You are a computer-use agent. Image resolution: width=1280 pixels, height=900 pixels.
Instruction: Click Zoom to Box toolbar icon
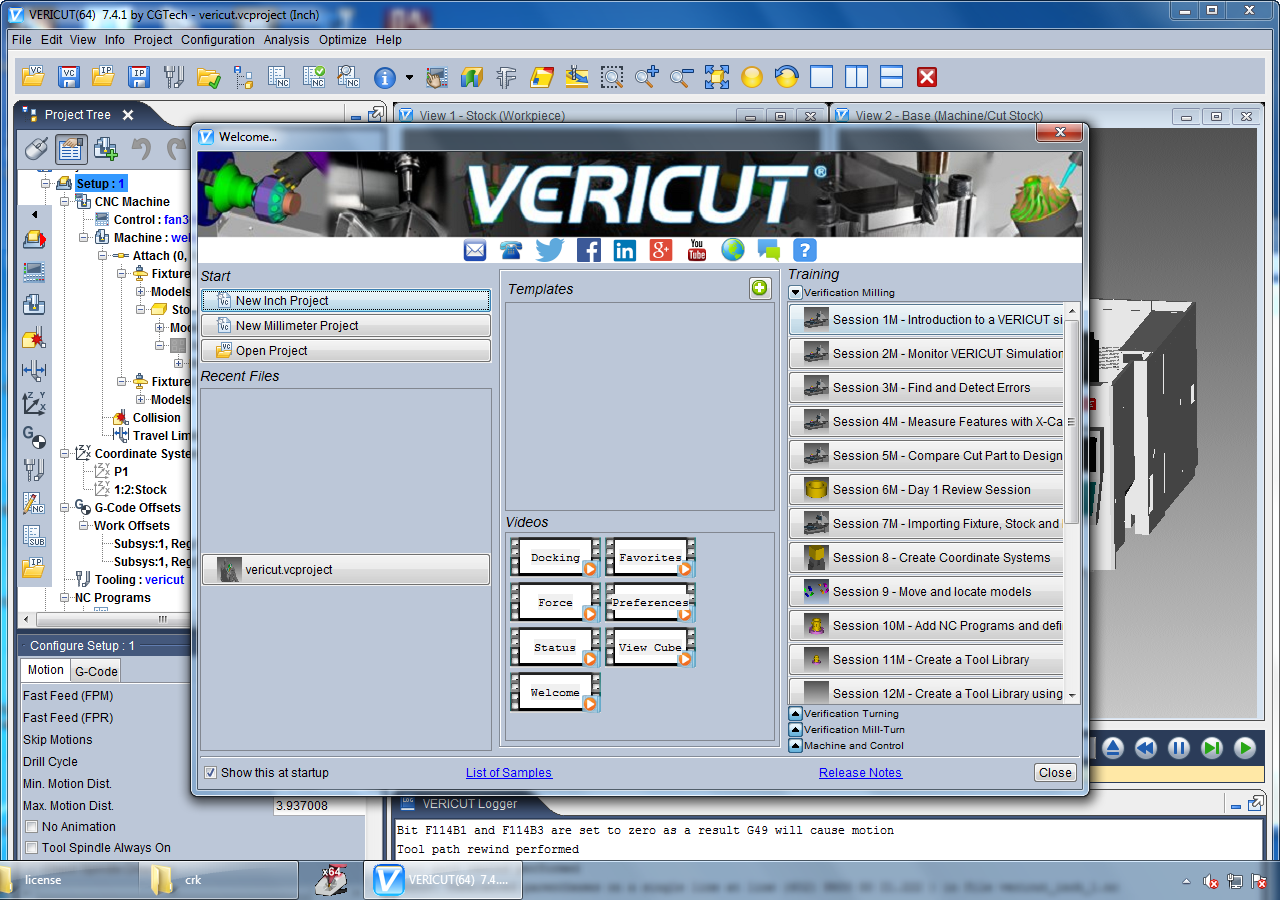[x=612, y=77]
